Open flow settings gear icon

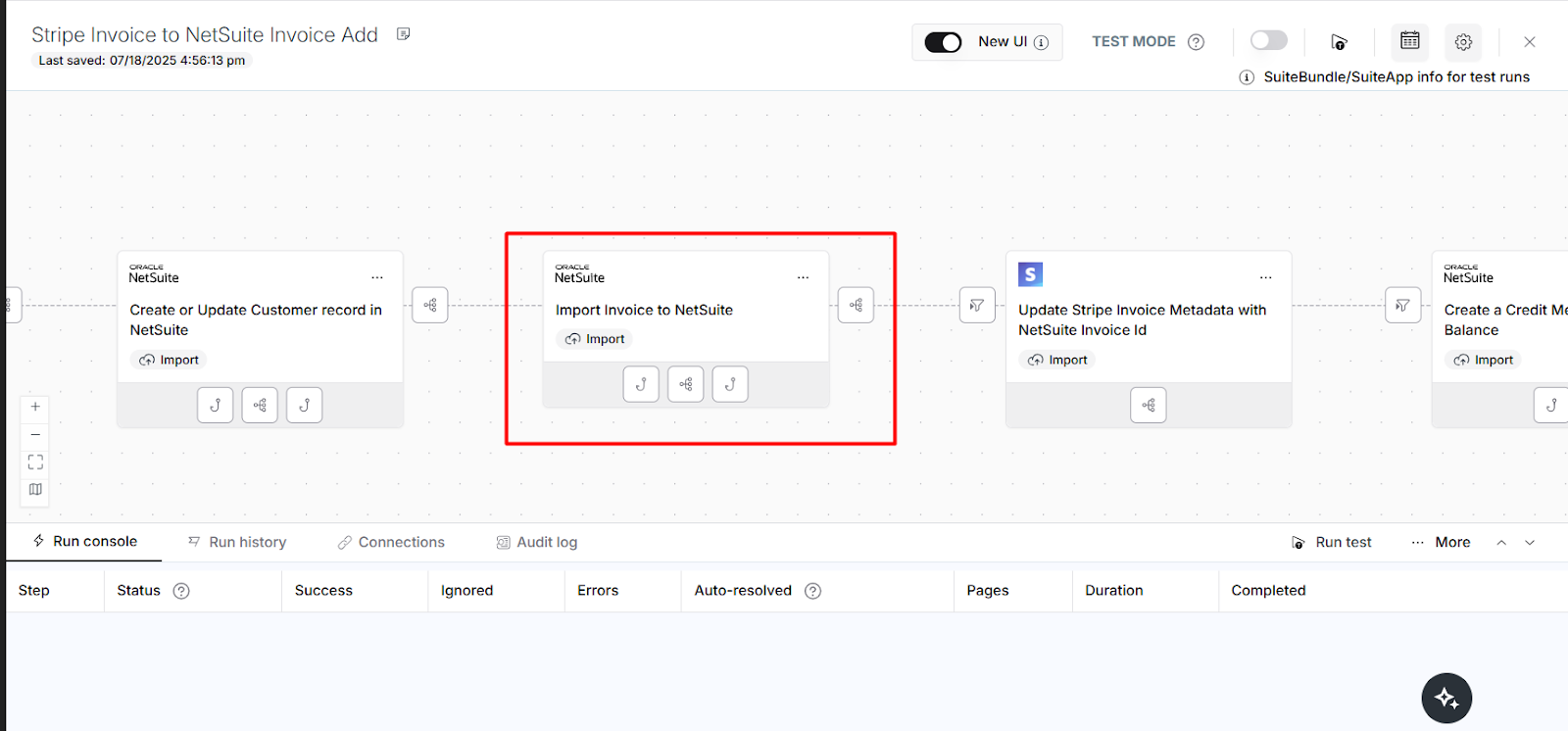click(1463, 42)
